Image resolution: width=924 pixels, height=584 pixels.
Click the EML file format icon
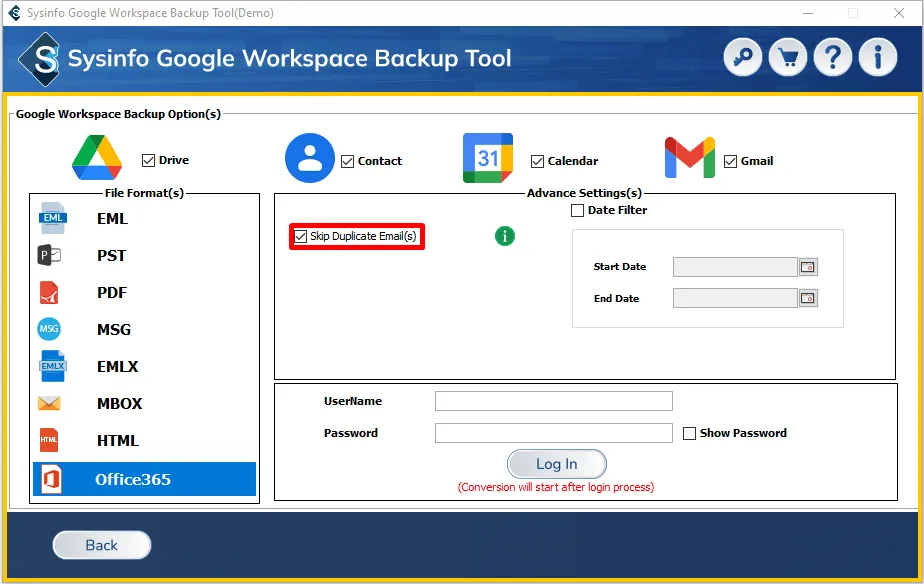click(52, 218)
